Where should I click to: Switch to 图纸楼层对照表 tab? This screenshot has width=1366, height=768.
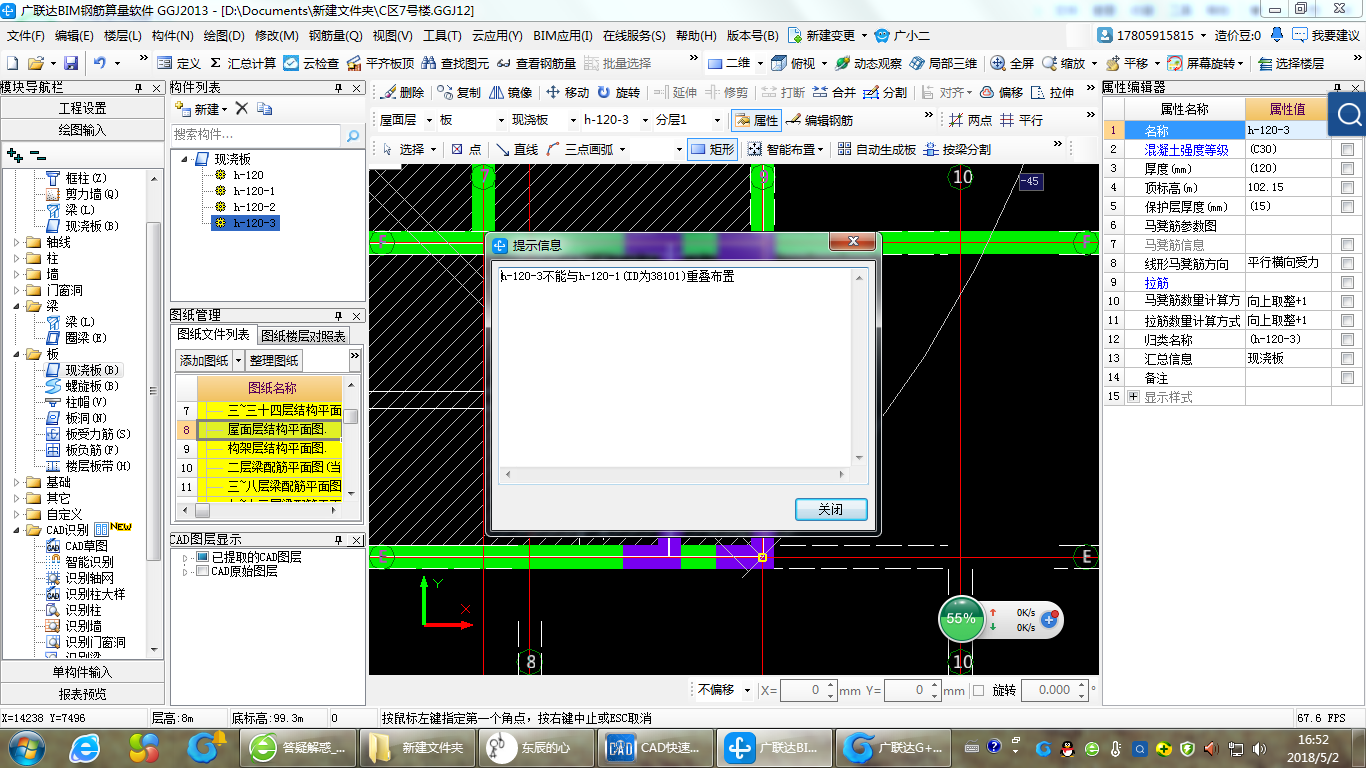(303, 336)
